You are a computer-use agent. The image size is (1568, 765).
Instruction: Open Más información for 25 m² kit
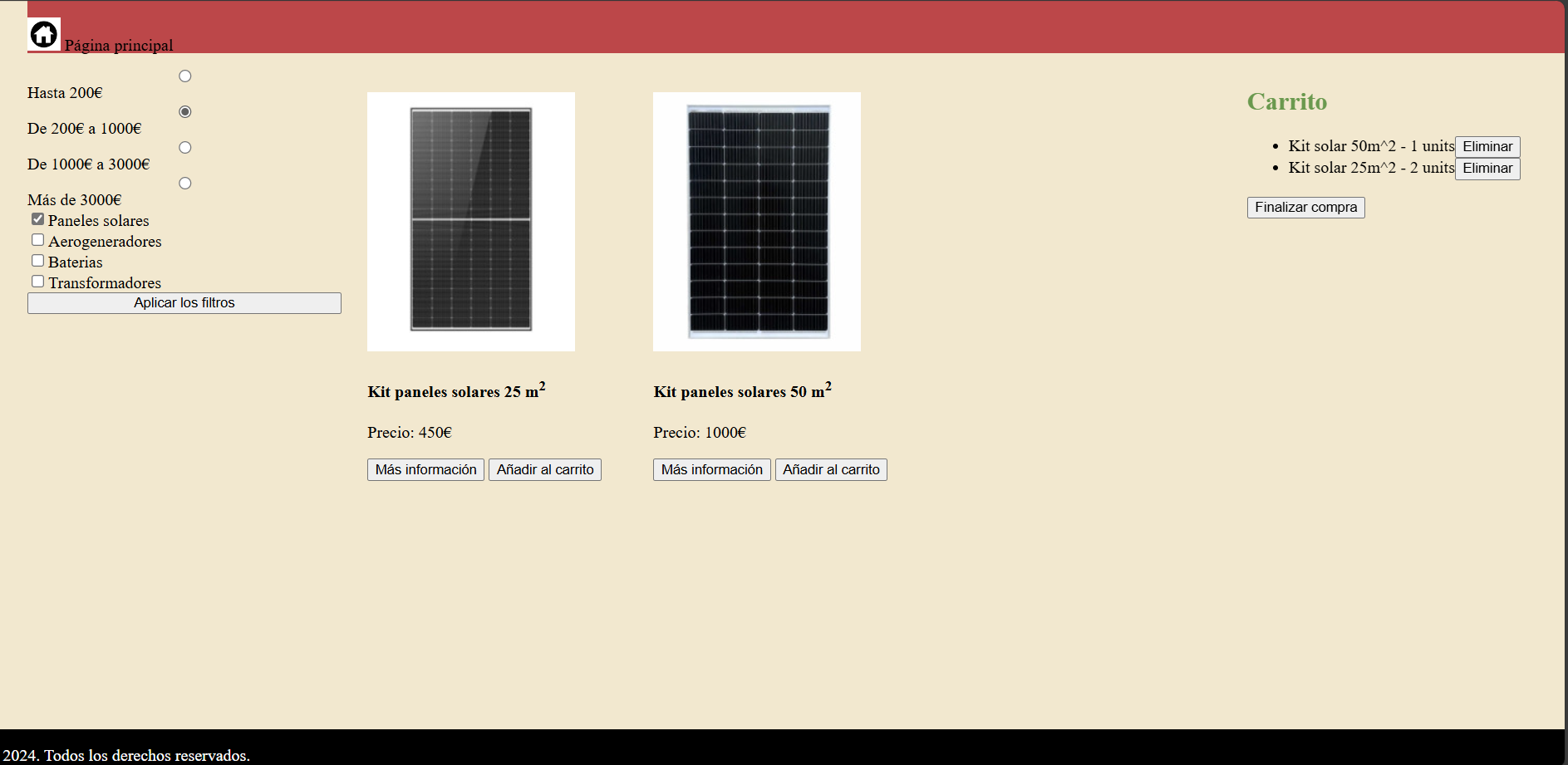425,470
